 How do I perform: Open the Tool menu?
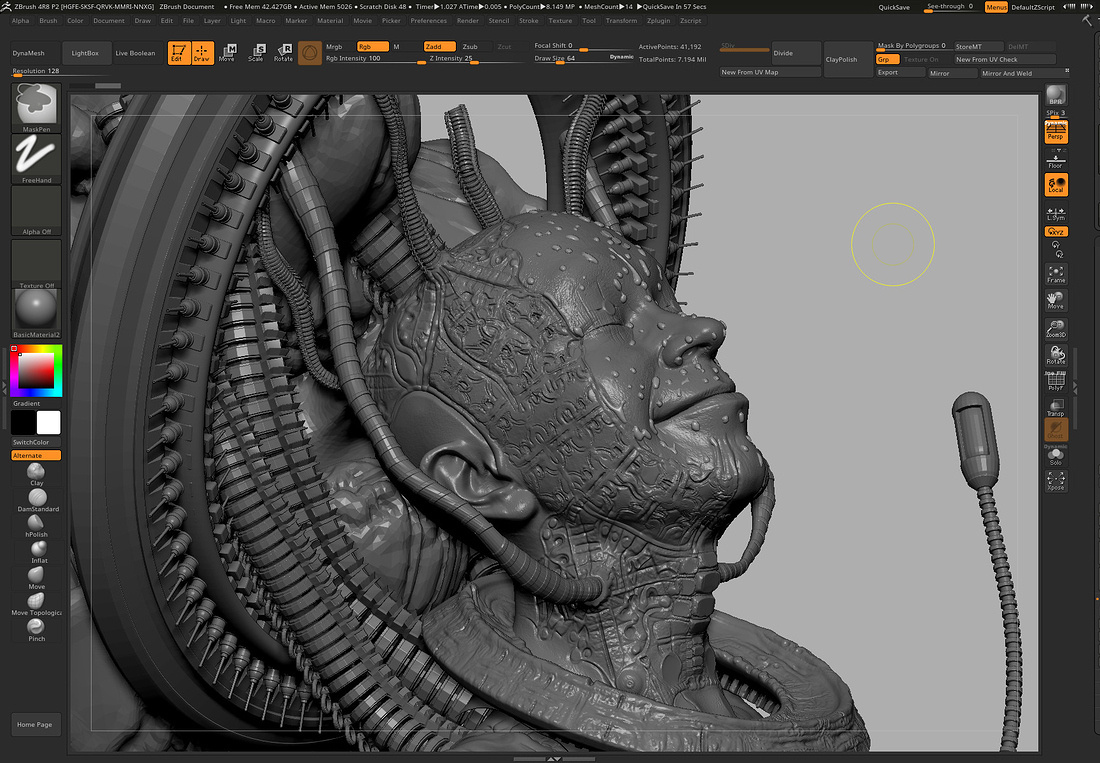click(589, 21)
